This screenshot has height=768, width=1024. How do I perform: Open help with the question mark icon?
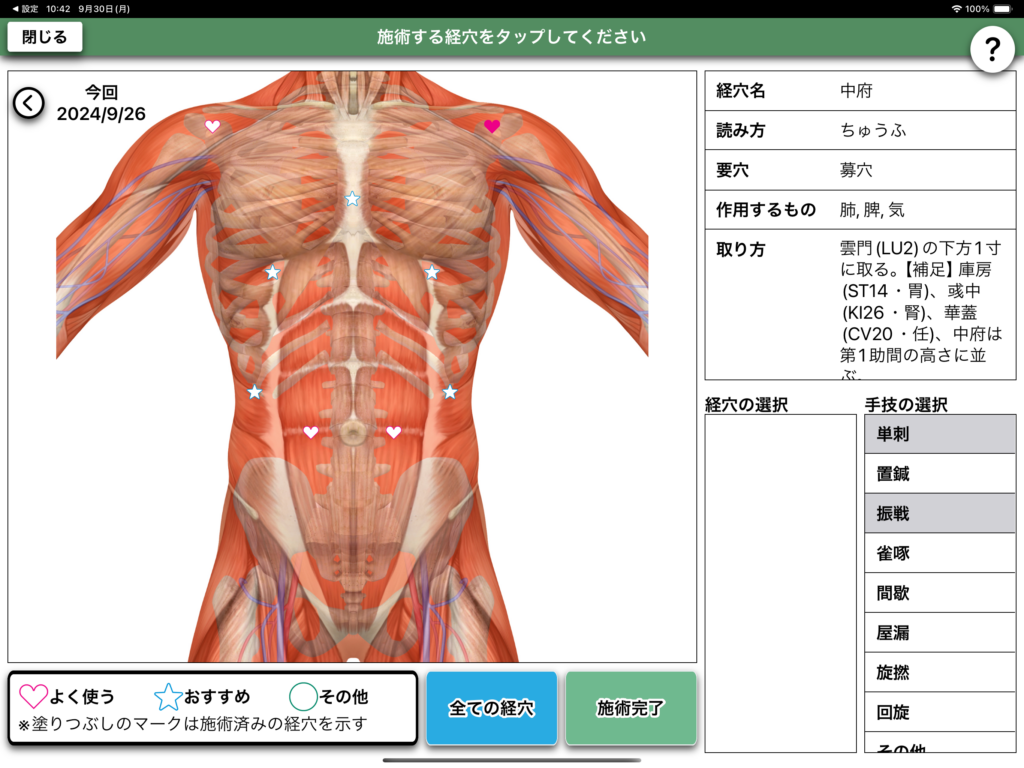(x=992, y=48)
